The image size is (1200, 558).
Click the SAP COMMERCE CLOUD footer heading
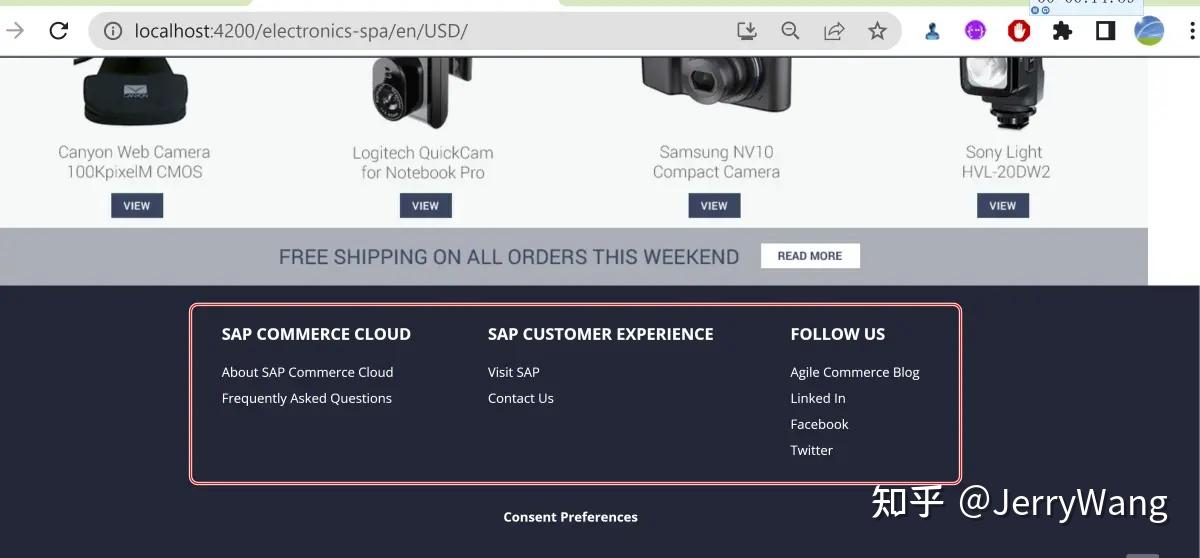pyautogui.click(x=316, y=334)
